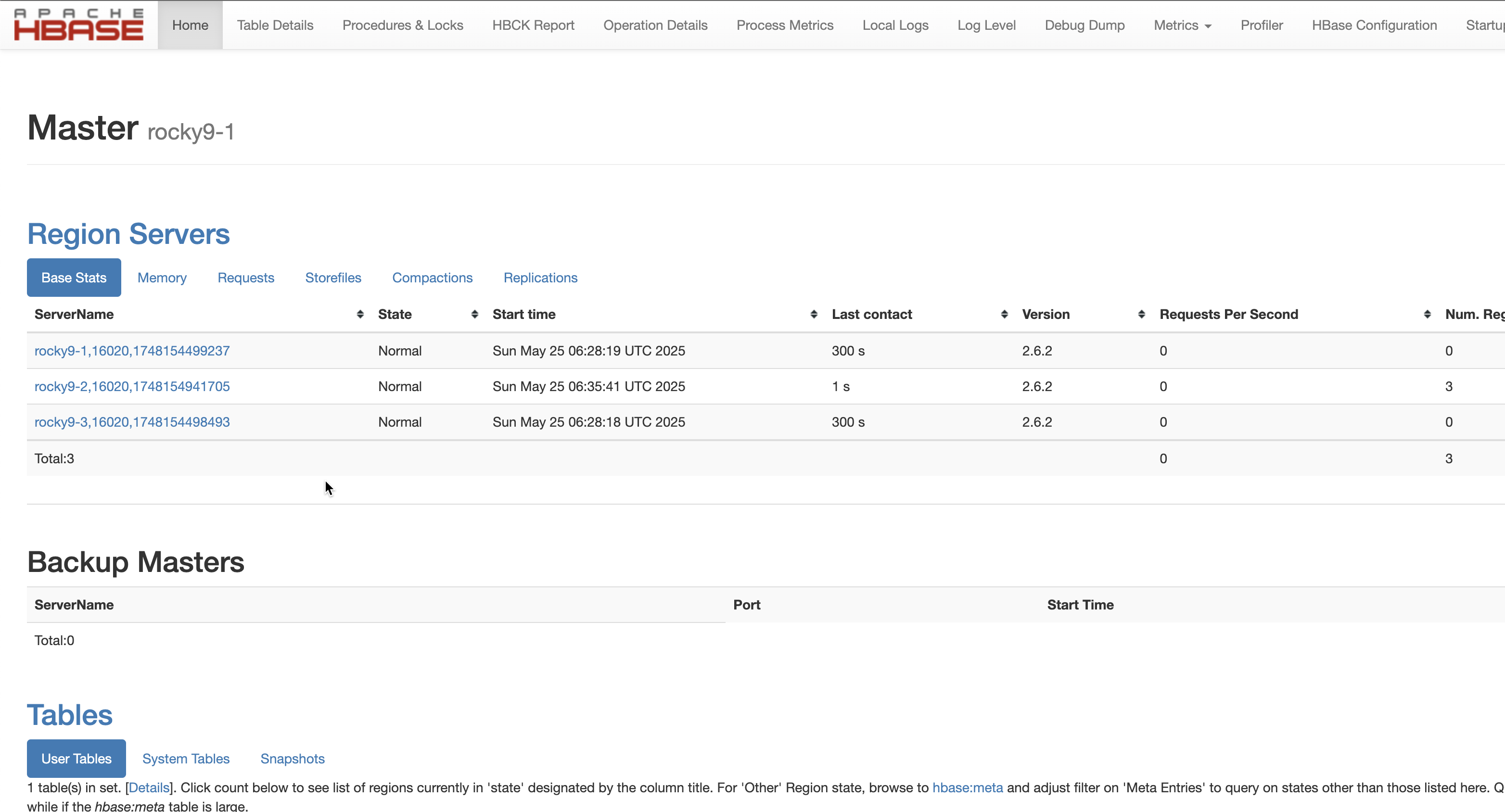Open region server rocky9-3 link
The image size is (1505, 812).
click(132, 422)
